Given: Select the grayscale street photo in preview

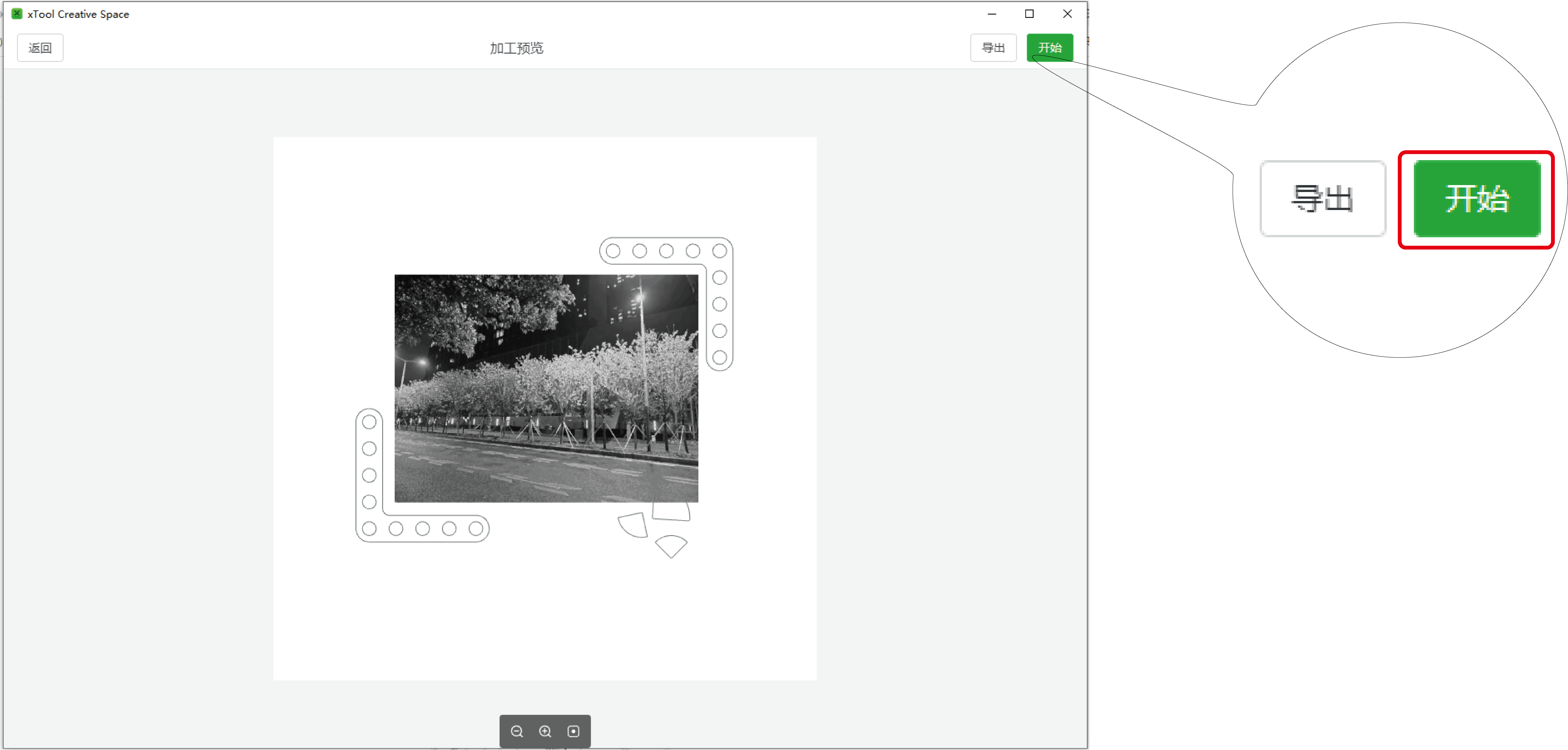Looking at the screenshot, I should coord(546,389).
